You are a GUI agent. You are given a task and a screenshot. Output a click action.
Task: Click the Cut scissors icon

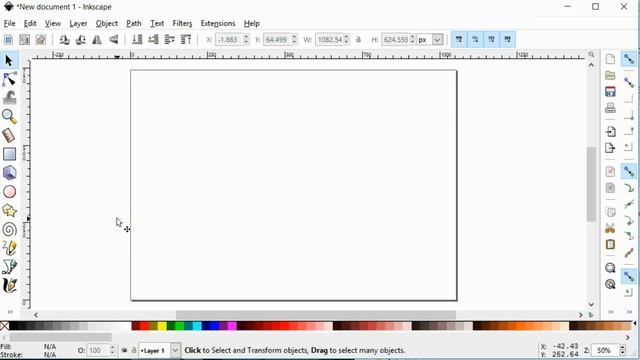click(610, 228)
